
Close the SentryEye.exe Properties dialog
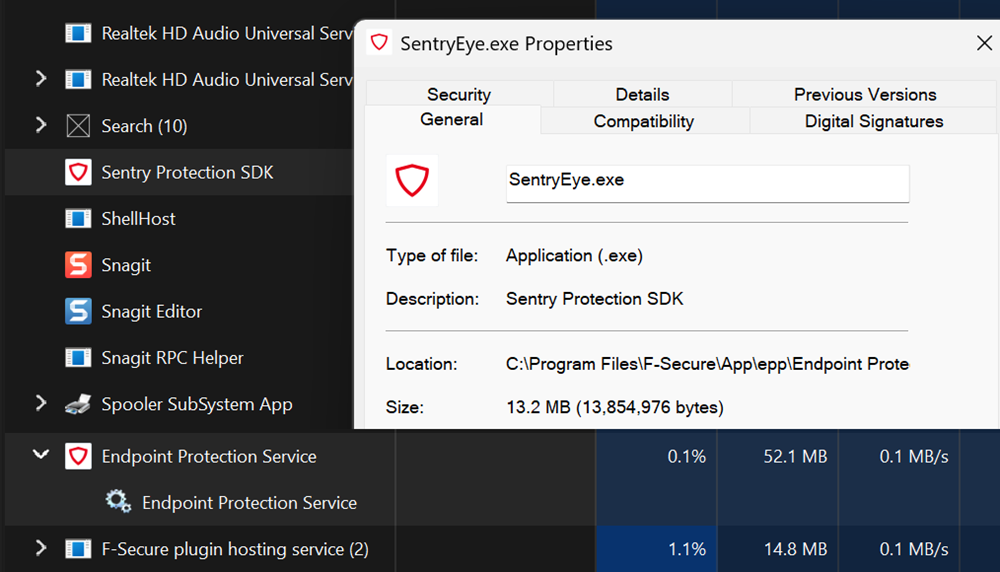(x=984, y=43)
